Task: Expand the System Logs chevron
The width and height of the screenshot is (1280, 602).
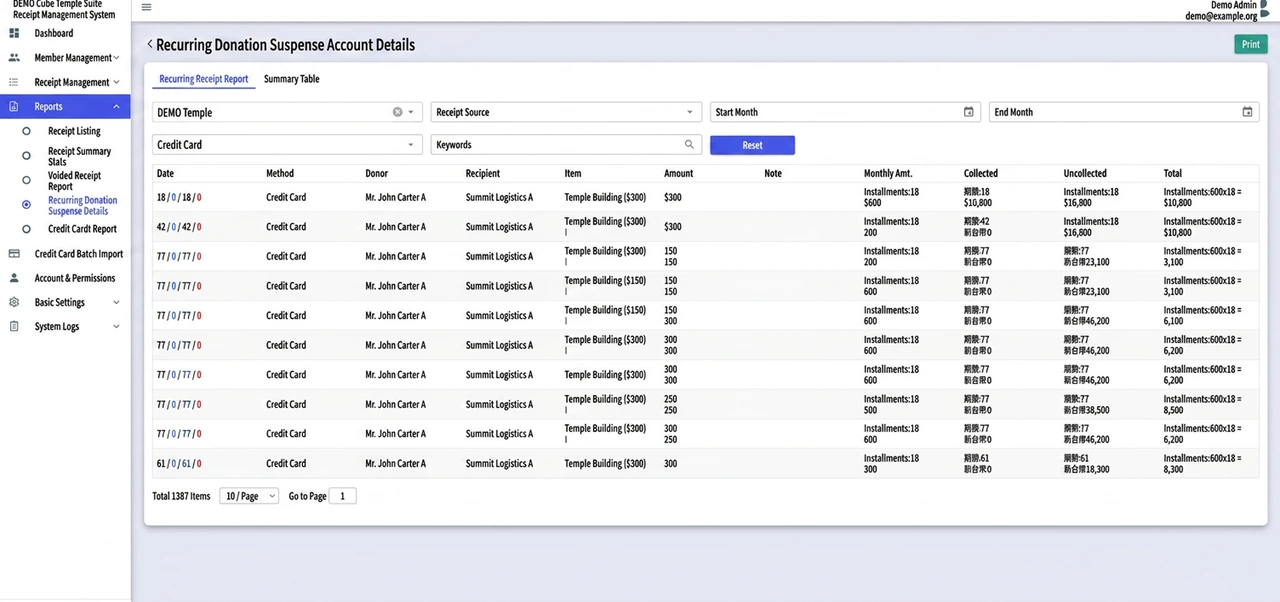Action: (116, 326)
